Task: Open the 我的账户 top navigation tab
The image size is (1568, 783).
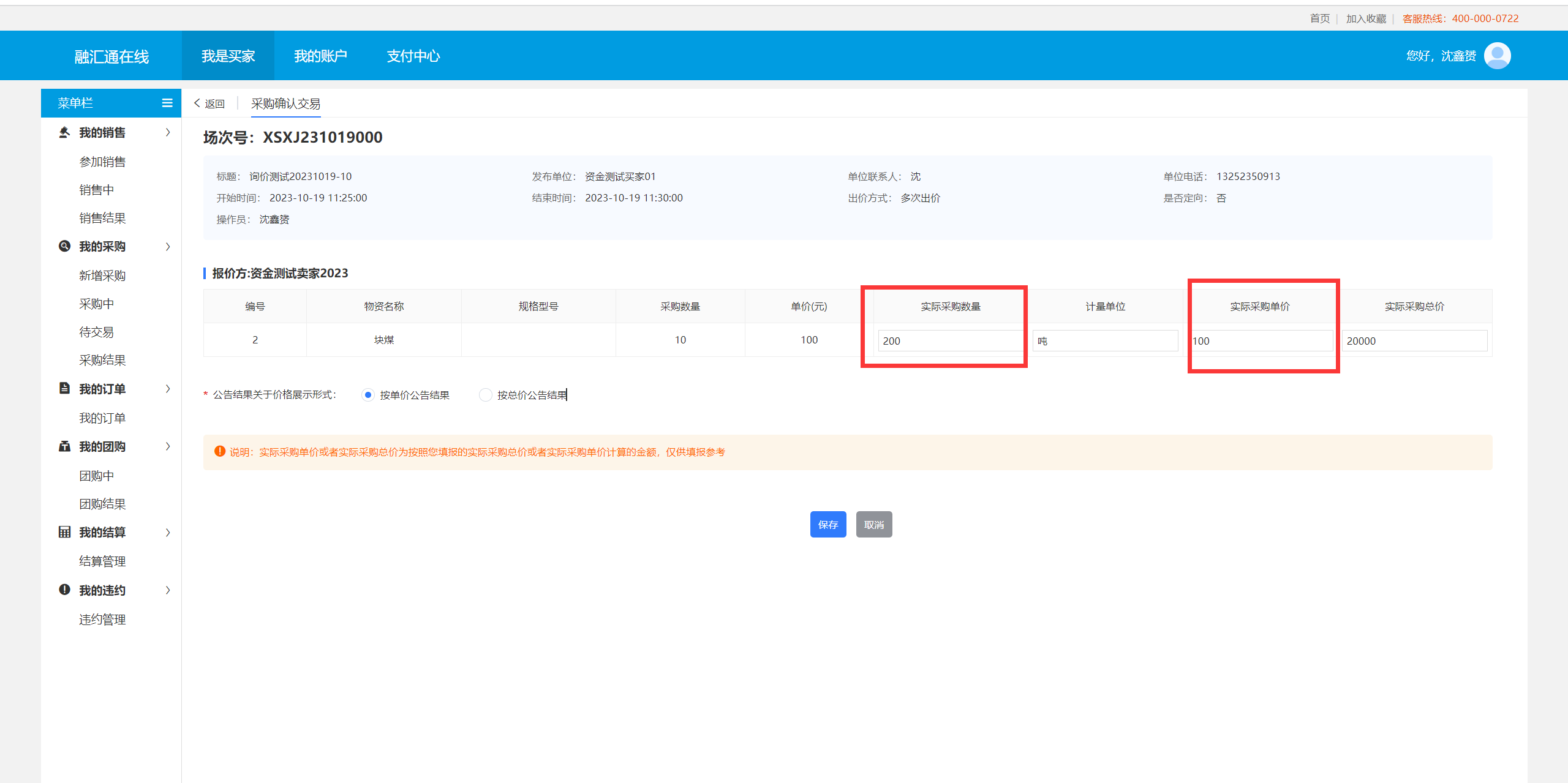Action: [x=320, y=56]
